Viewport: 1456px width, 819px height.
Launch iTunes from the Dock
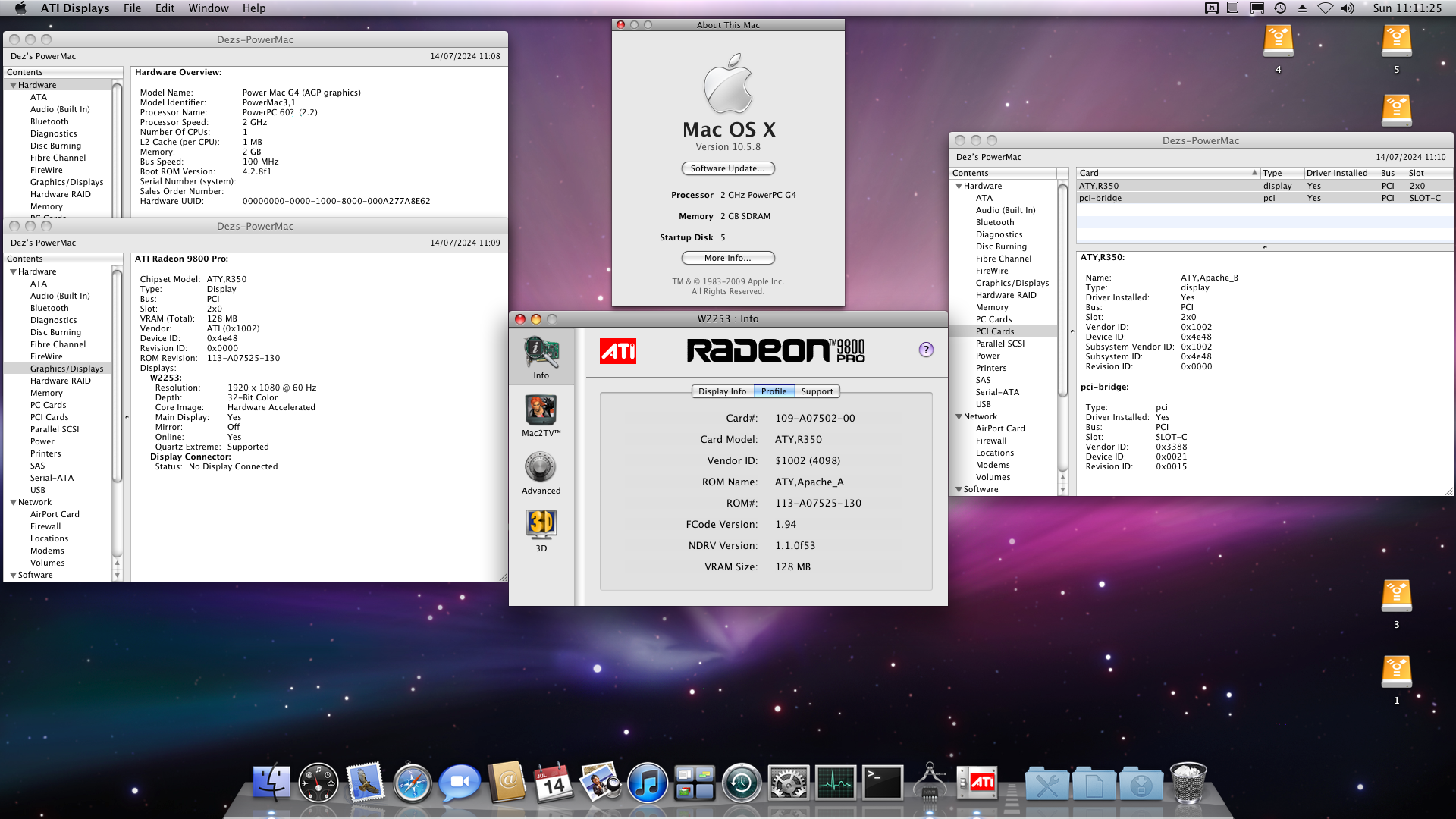tap(648, 783)
